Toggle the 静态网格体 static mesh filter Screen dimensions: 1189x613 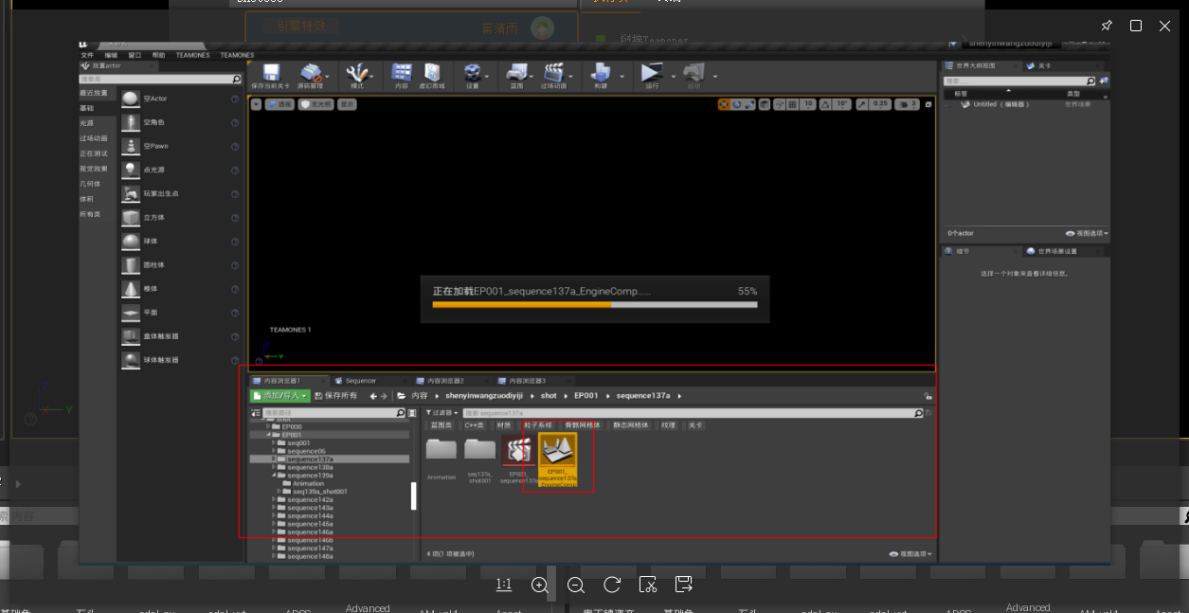630,425
